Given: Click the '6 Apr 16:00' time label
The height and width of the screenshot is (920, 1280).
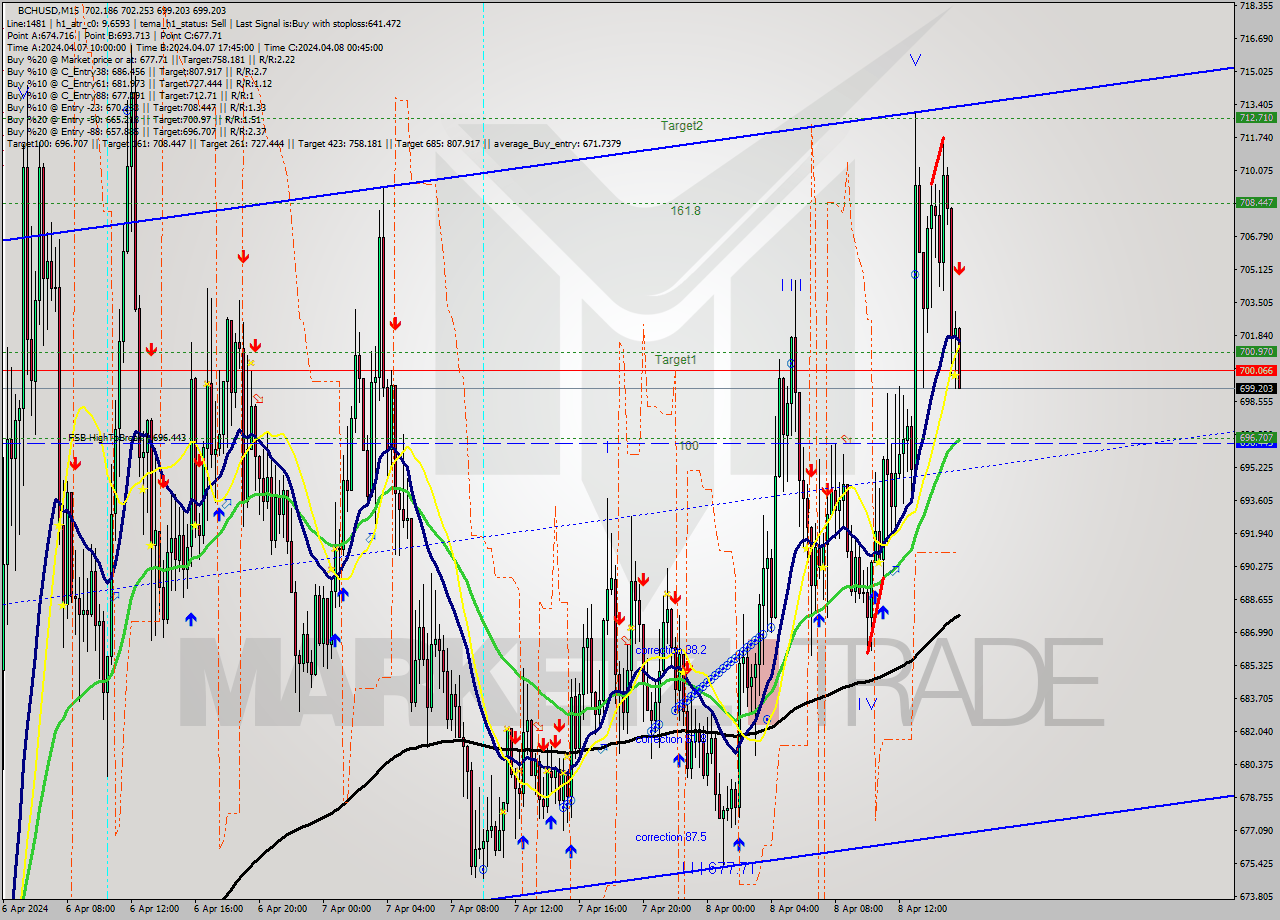Looking at the screenshot, I should point(219,910).
